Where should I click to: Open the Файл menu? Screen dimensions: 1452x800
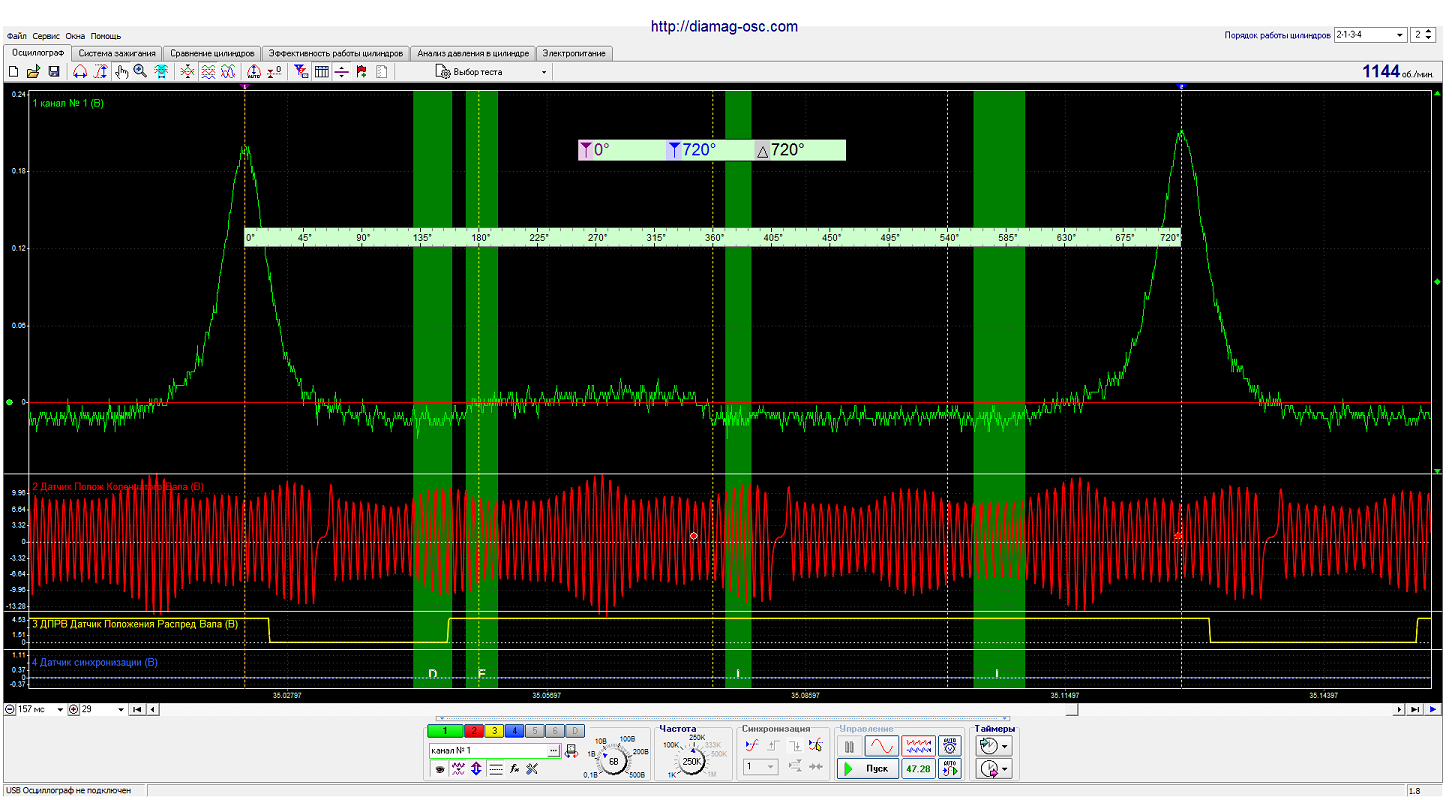(16, 36)
